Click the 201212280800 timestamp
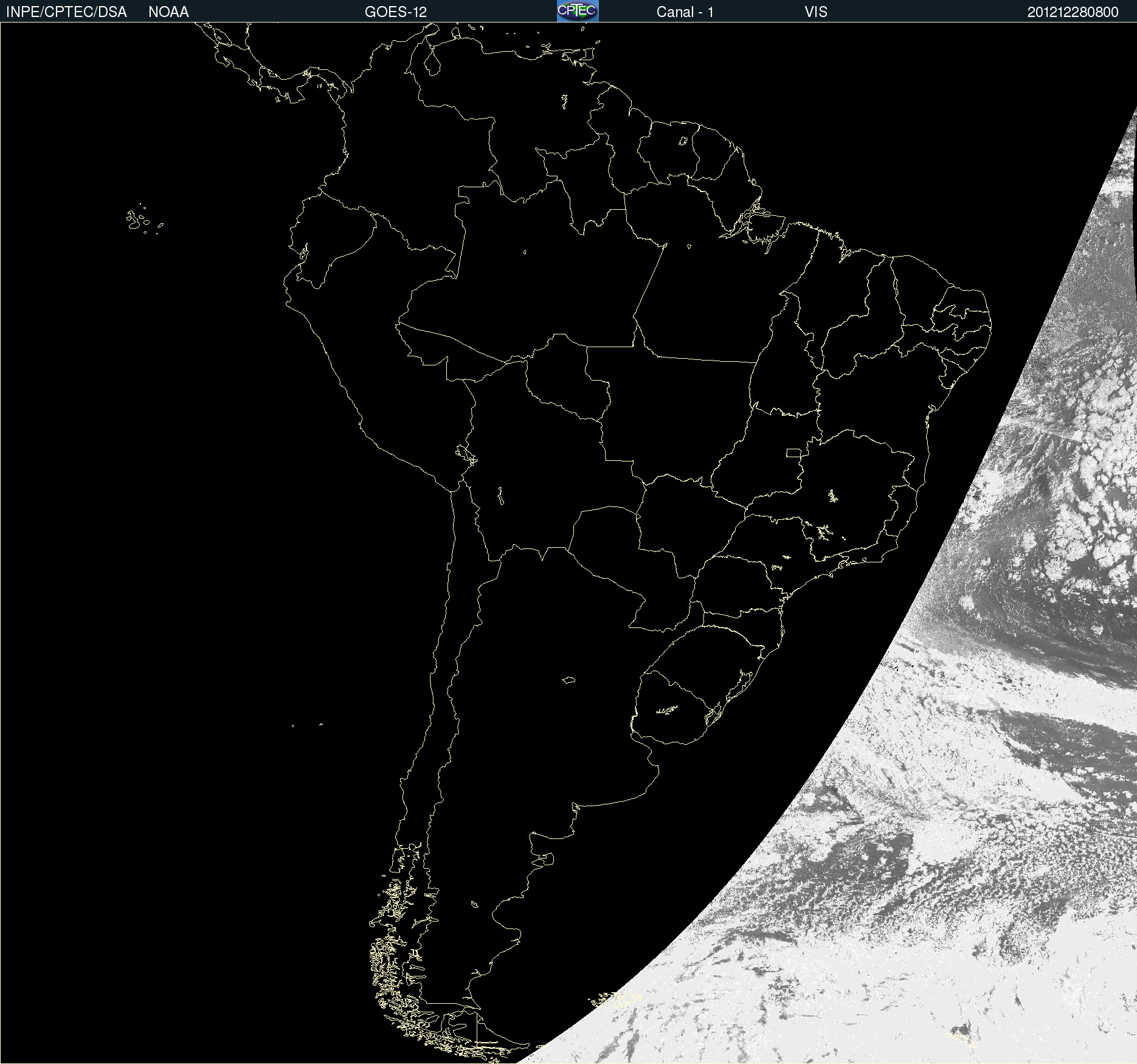 pos(1073,12)
